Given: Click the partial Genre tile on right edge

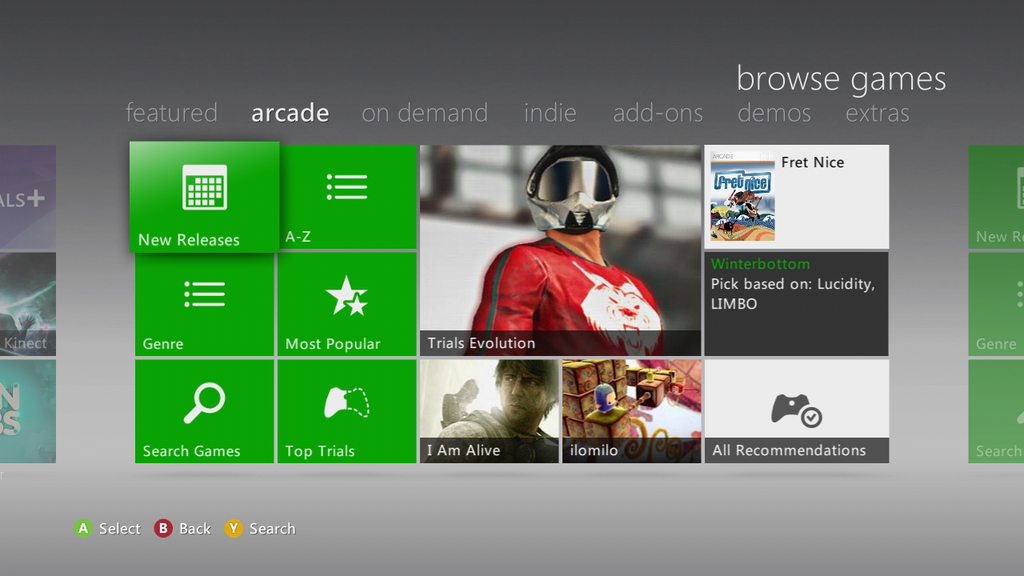Looking at the screenshot, I should 996,304.
